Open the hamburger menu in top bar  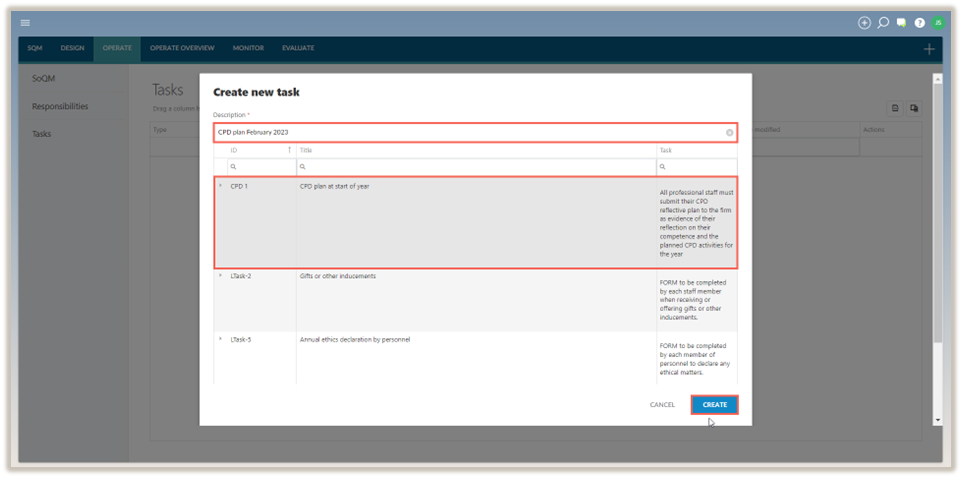tap(25, 22)
